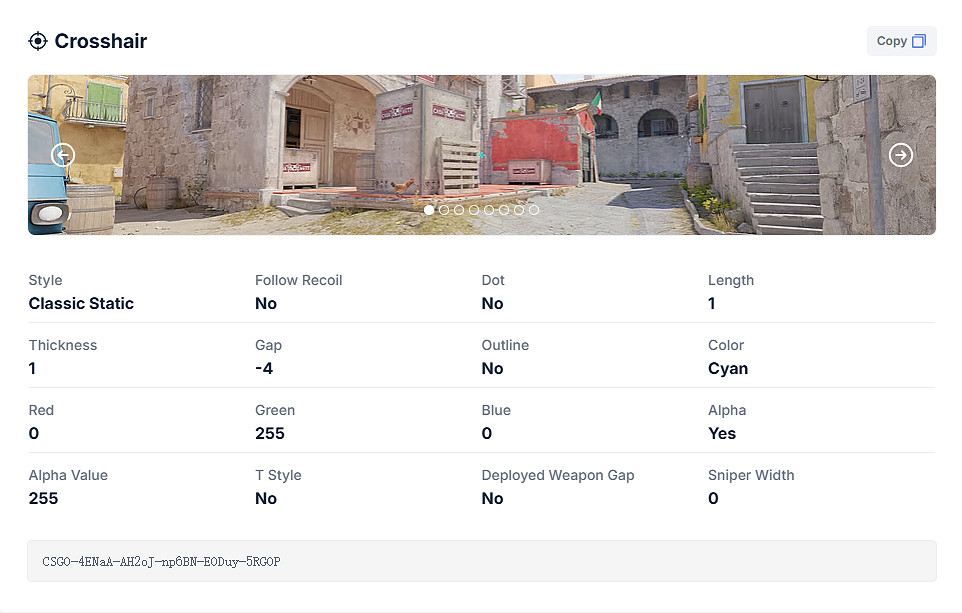Show the last carousel slide dot
This screenshot has height=613, width=962.
point(534,210)
